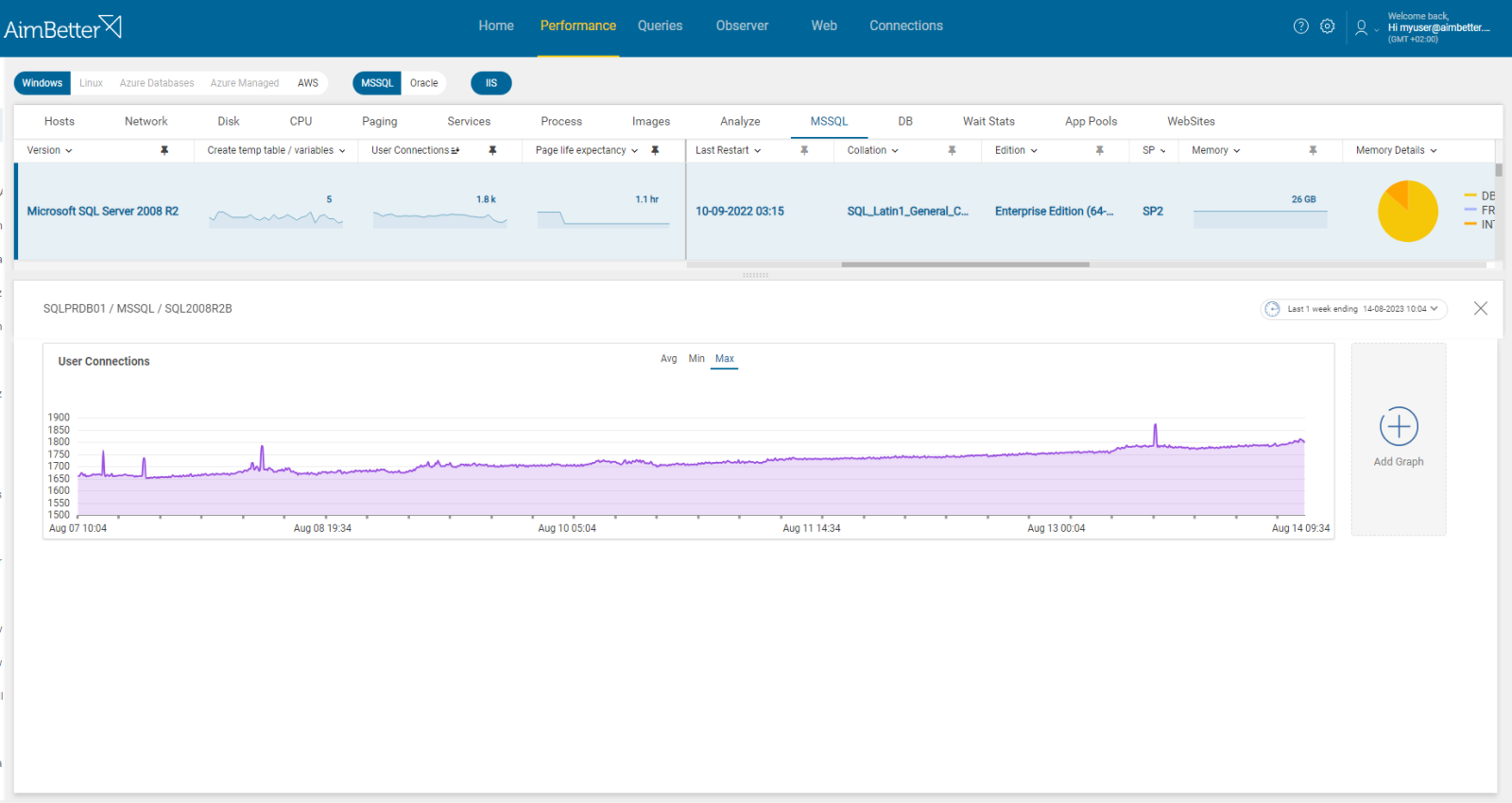Image resolution: width=1512 pixels, height=803 pixels.
Task: Switch to the Network tab
Action: [146, 122]
